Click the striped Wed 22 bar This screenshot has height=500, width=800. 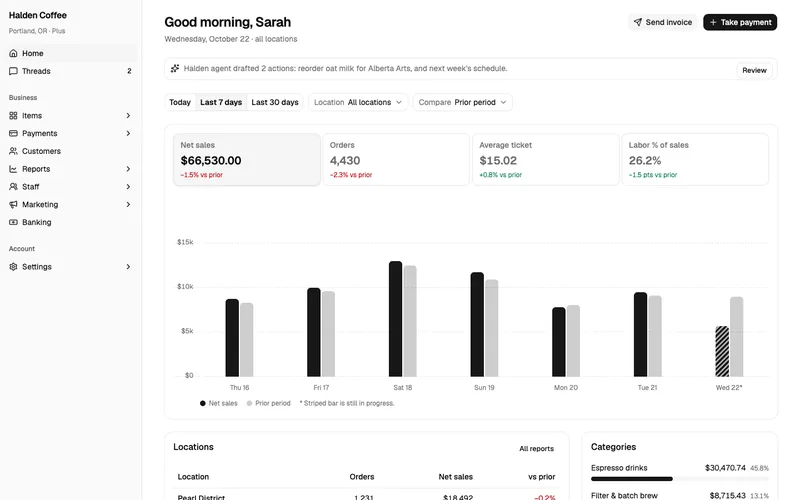(x=722, y=352)
